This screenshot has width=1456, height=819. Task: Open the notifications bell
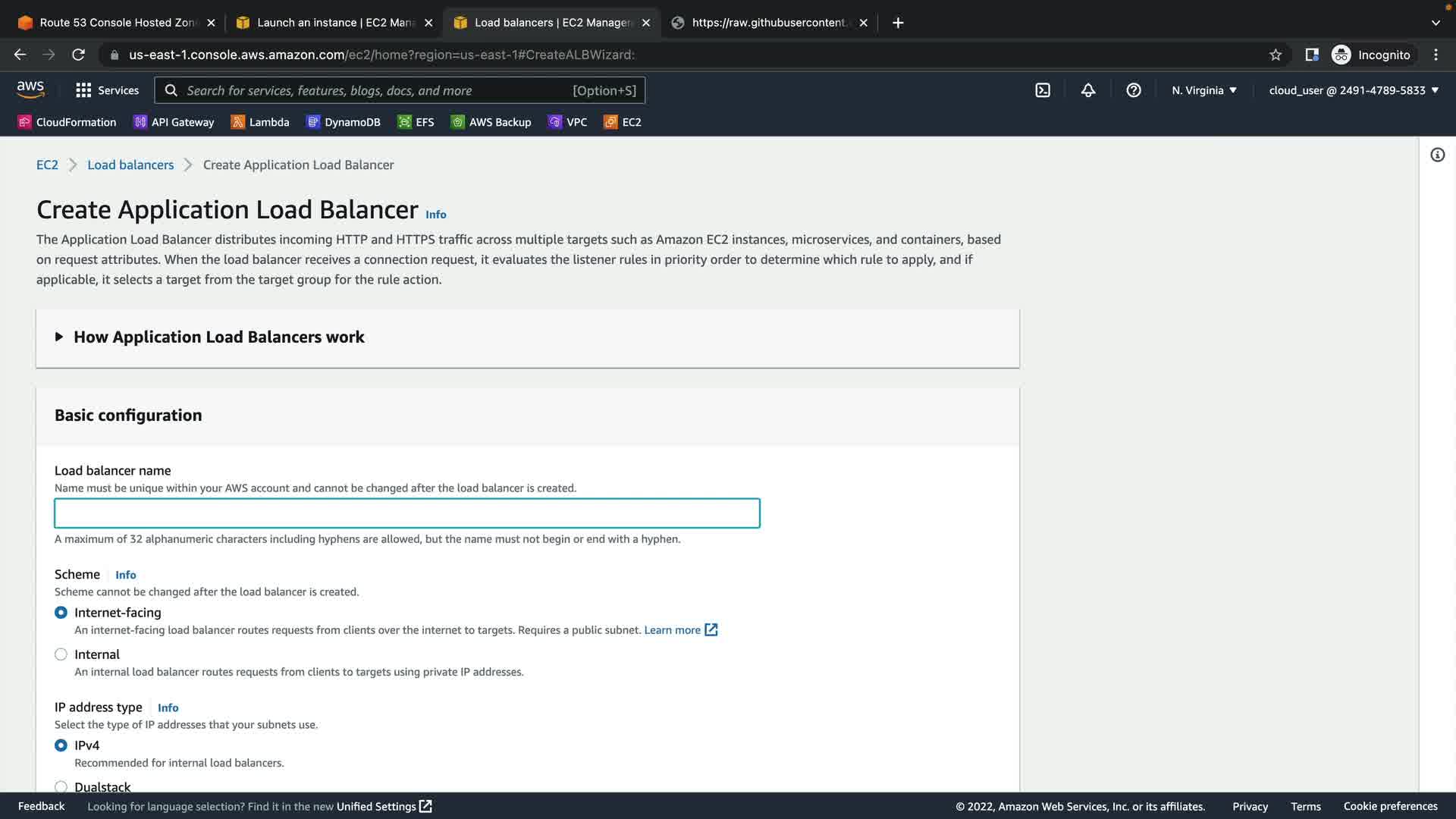pyautogui.click(x=1088, y=90)
